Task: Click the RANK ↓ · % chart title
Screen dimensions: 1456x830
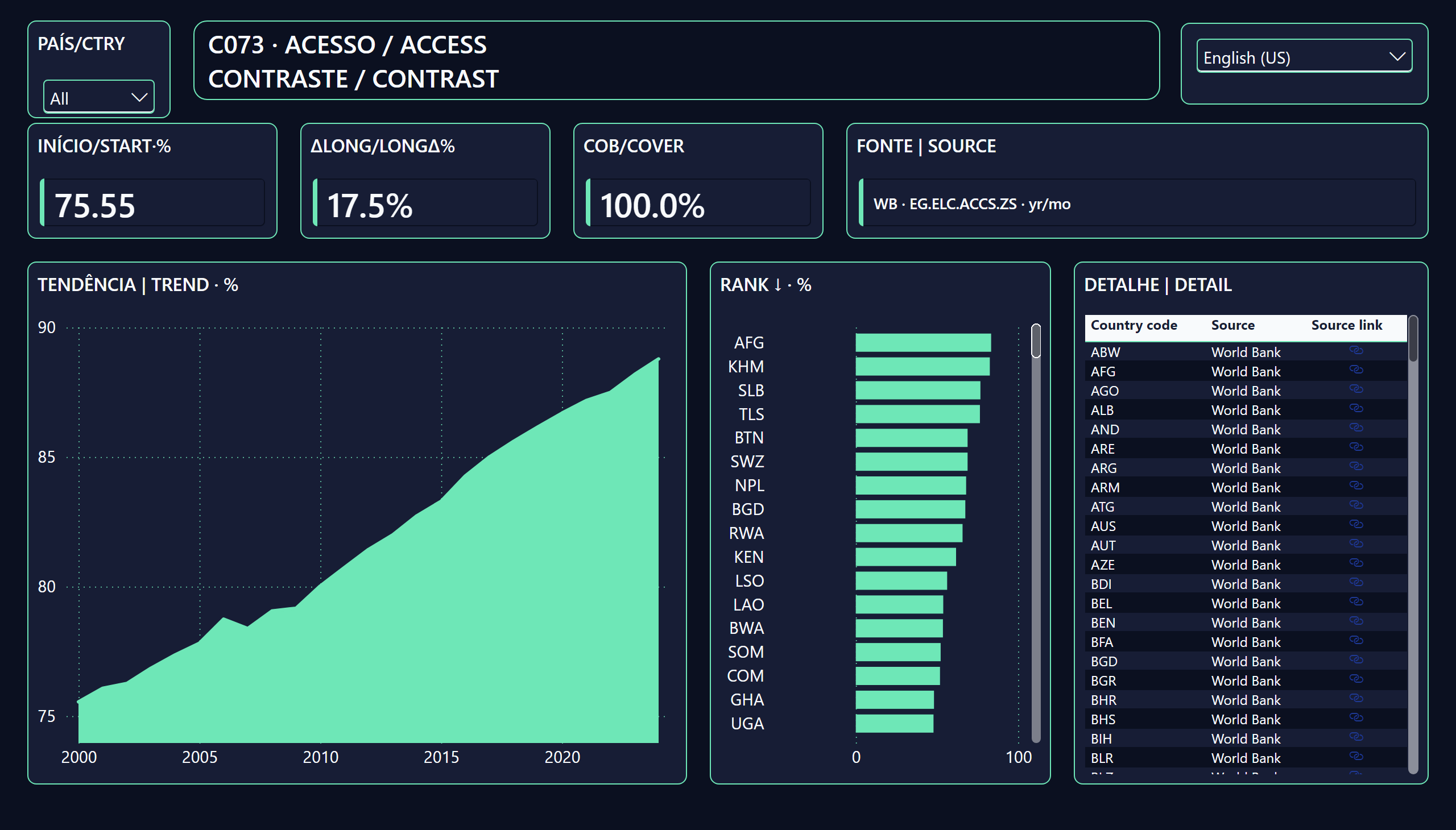Action: (766, 284)
